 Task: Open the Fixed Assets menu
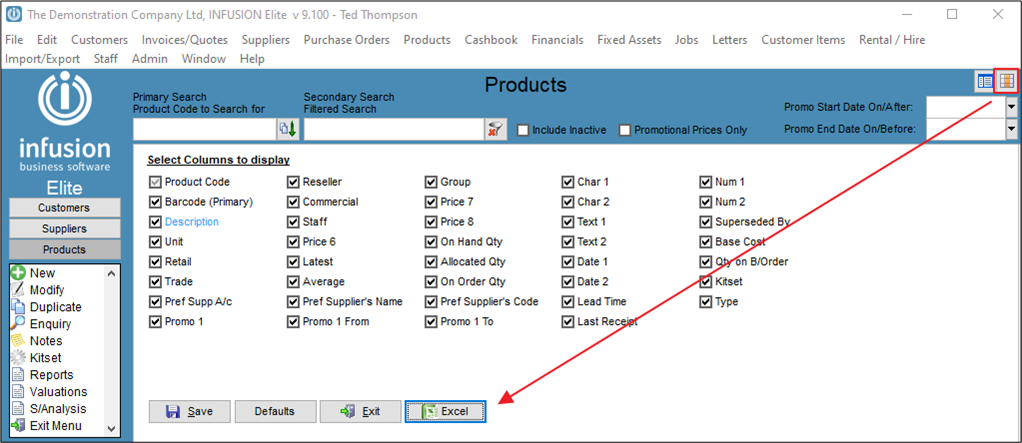[x=629, y=40]
